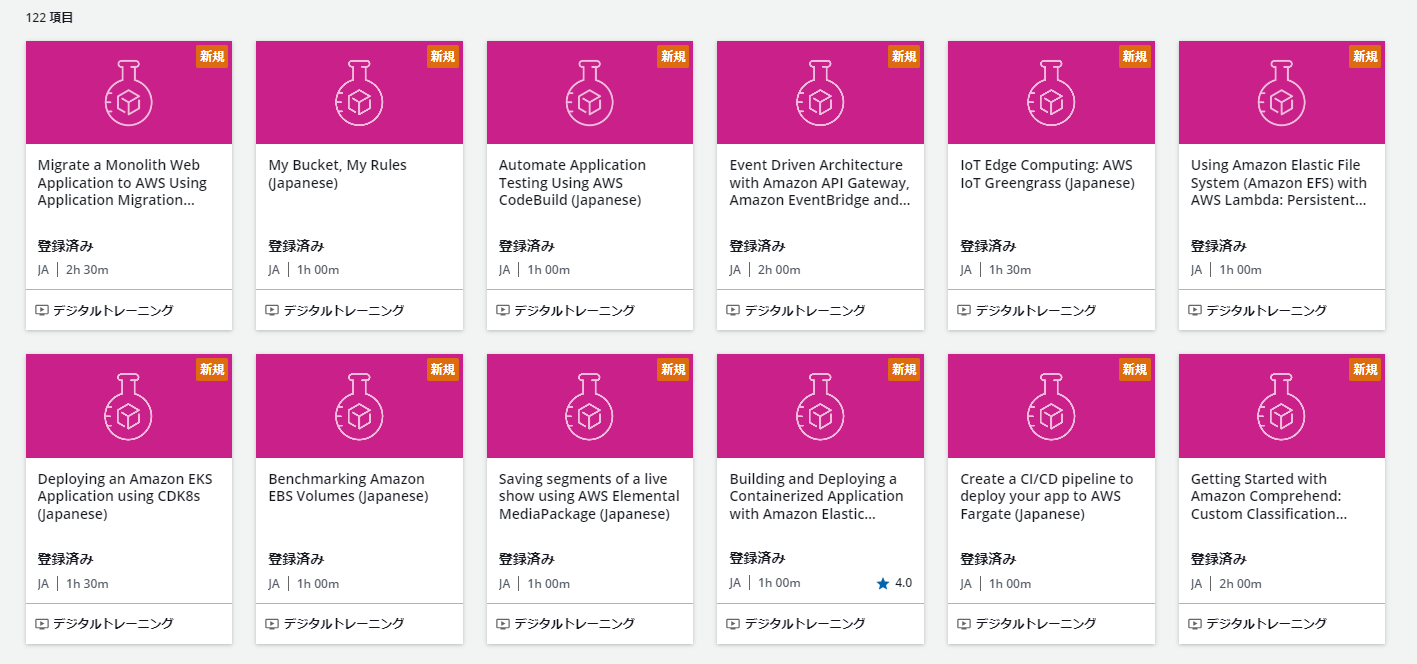This screenshot has height=664, width=1417.
Task: Click flask icon on Benchmarking Amazon EBS card
Action: click(359, 406)
